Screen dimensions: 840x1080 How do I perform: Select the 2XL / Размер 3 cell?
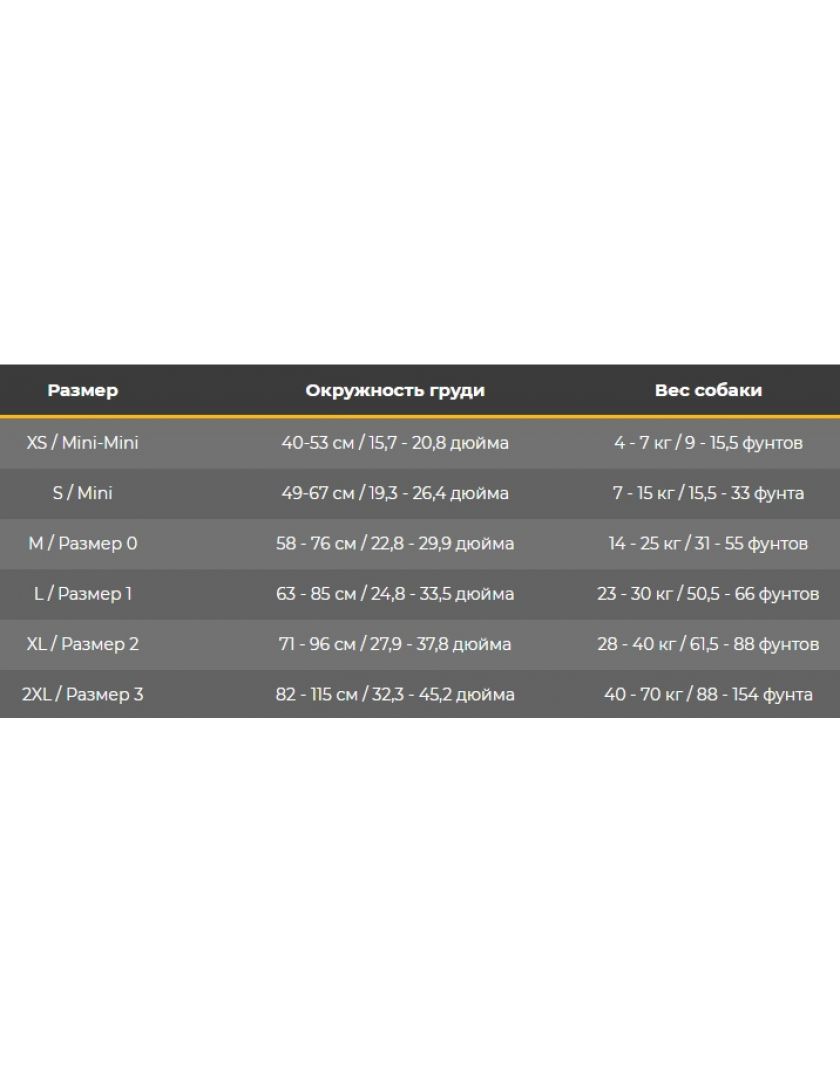(83, 694)
